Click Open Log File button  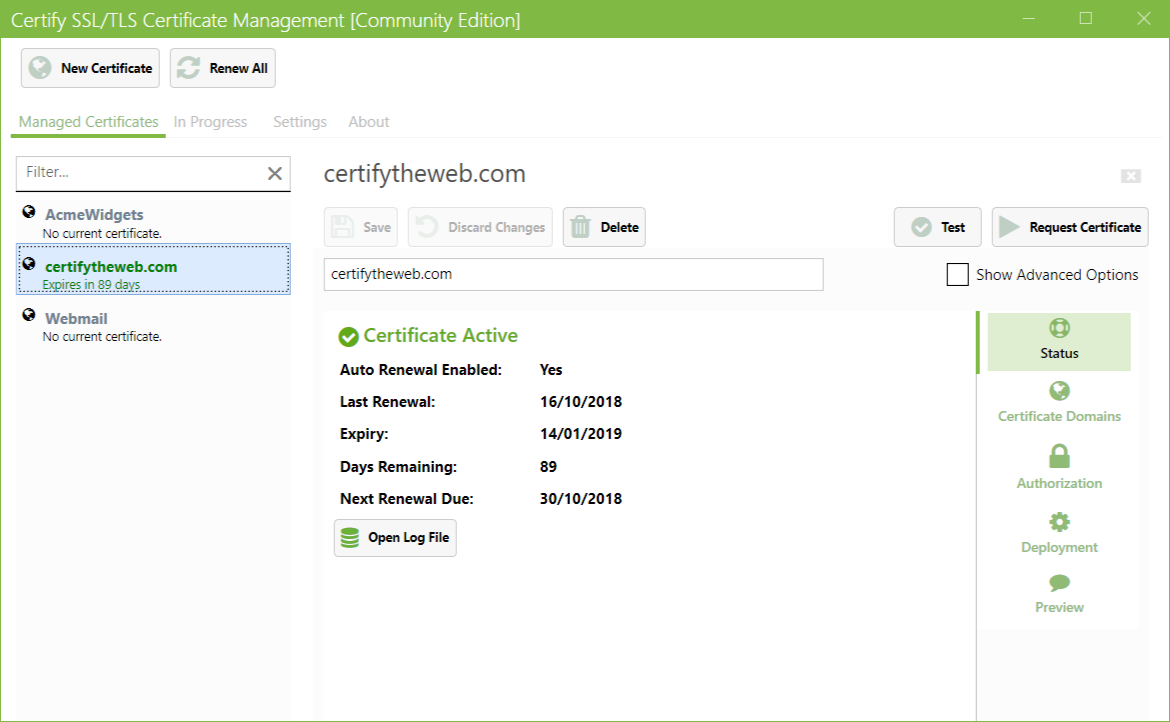(x=395, y=538)
